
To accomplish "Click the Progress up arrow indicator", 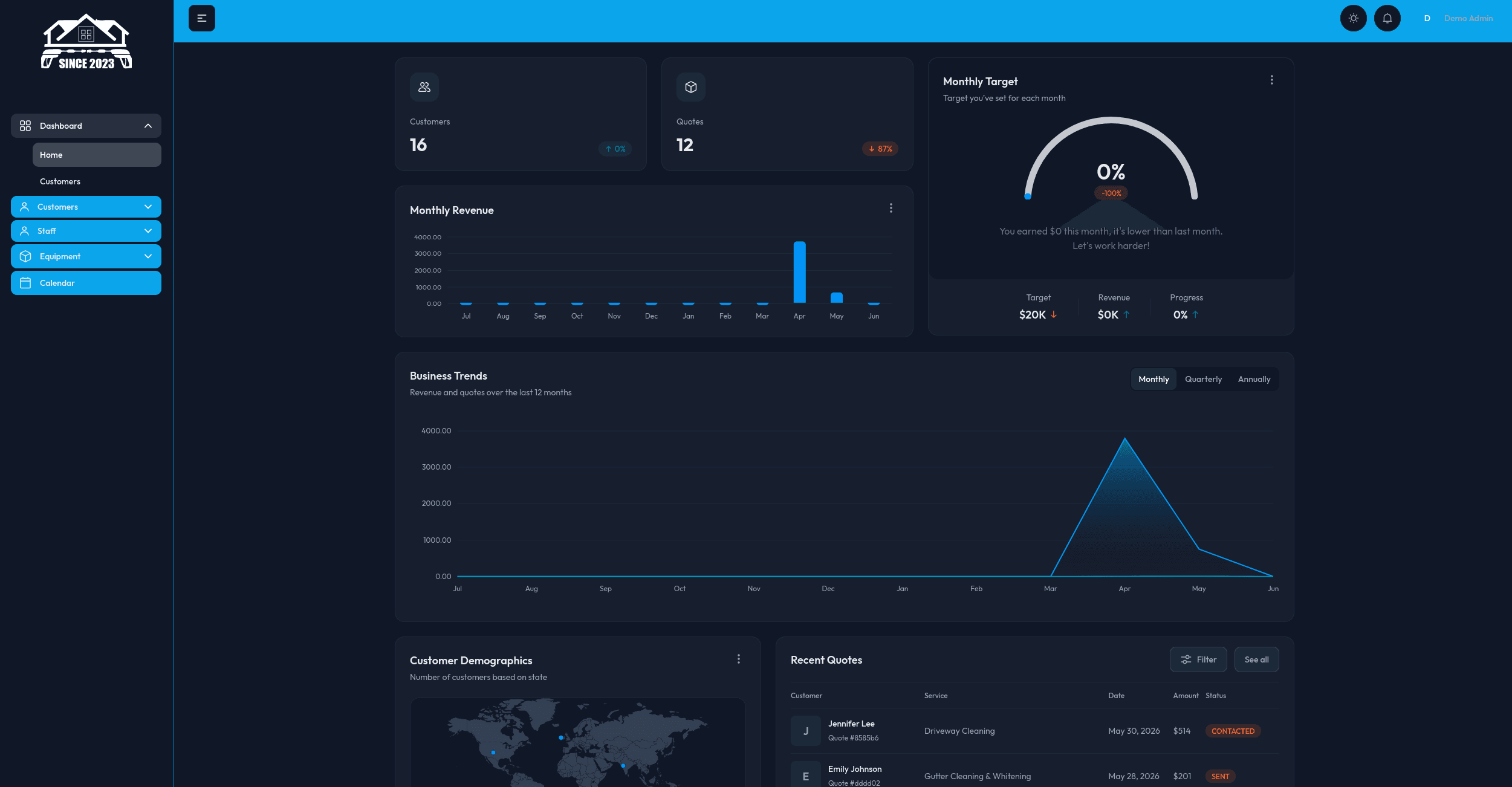I will click(x=1195, y=314).
